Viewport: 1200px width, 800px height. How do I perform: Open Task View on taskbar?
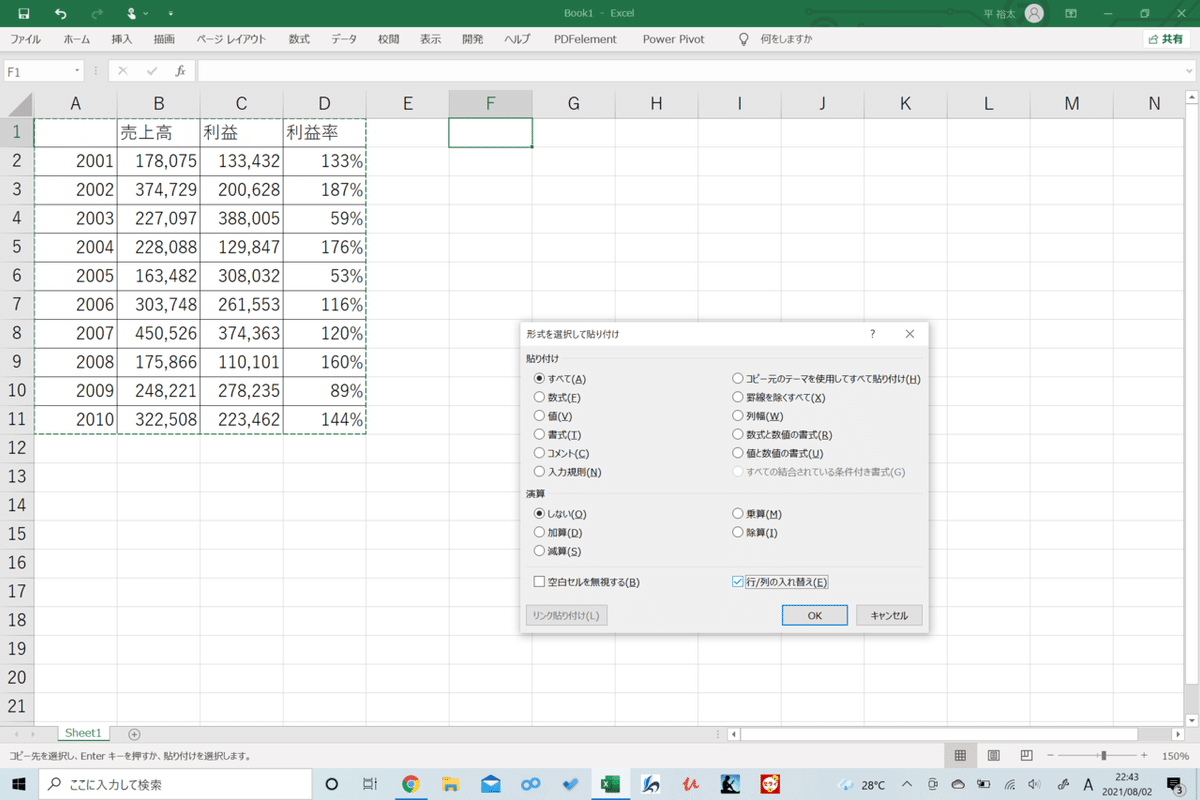[369, 784]
